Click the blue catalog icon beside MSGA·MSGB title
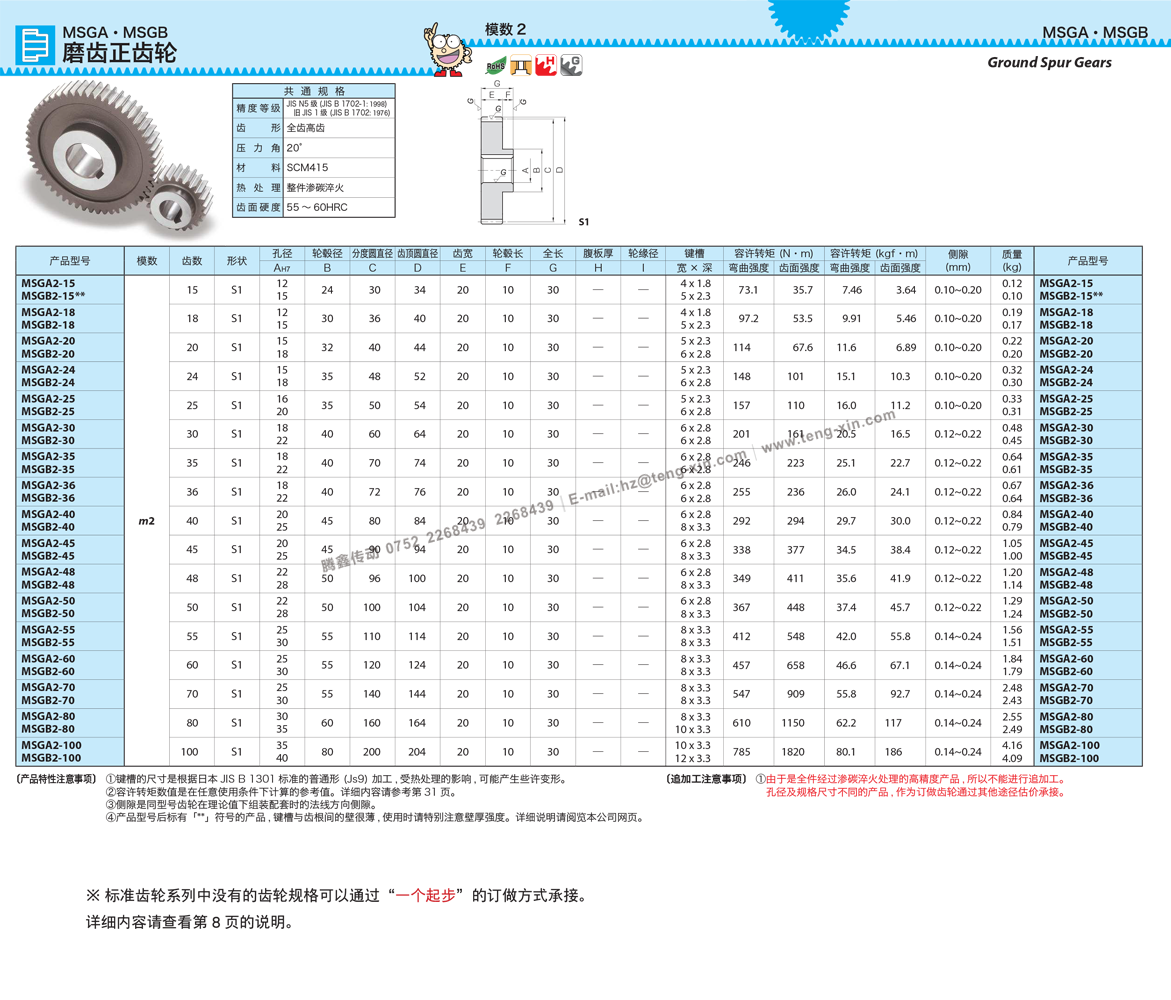 35,45
